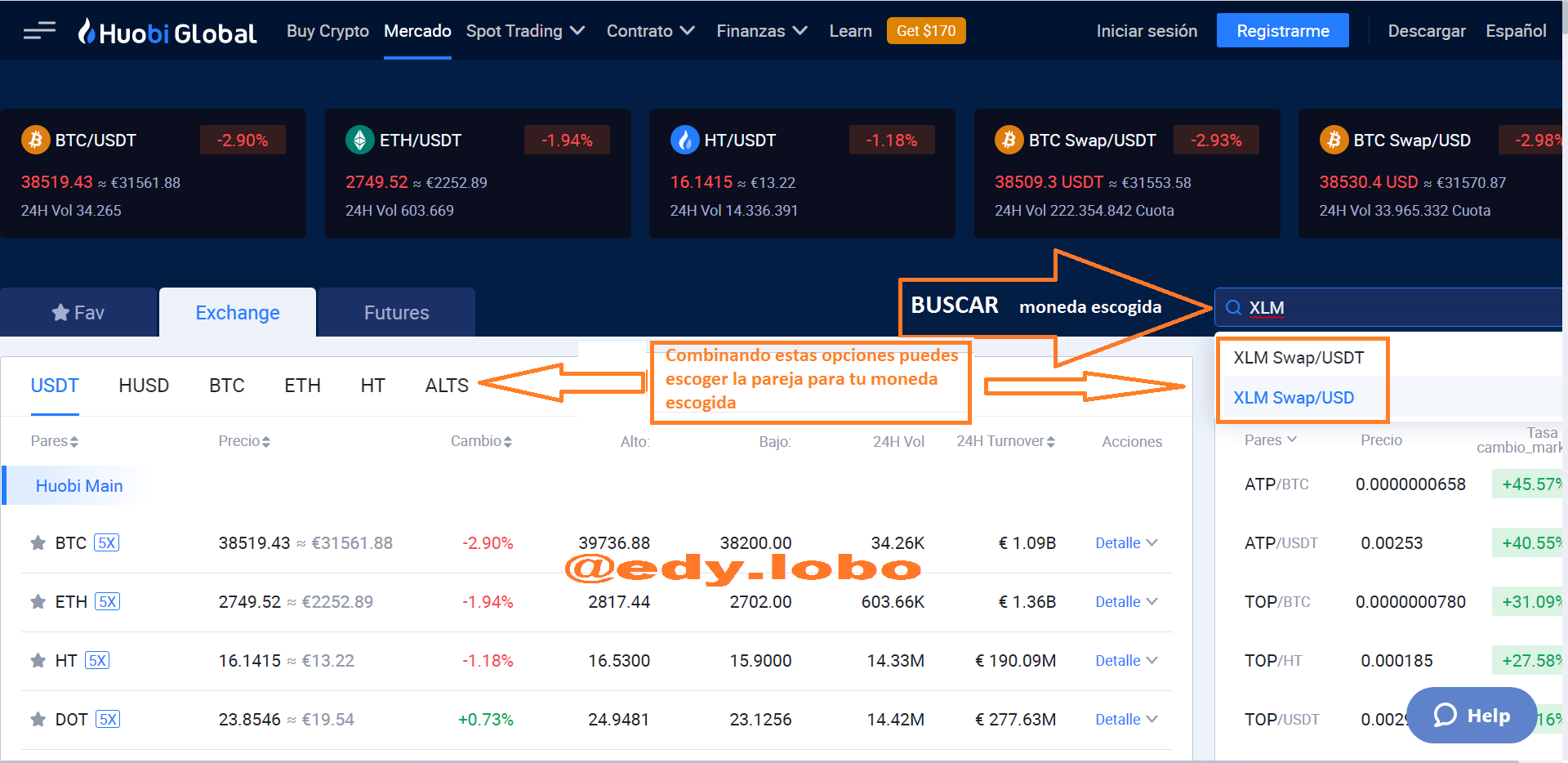This screenshot has width=1568, height=763.
Task: Expand Detalle for the BTC row
Action: pos(1126,543)
